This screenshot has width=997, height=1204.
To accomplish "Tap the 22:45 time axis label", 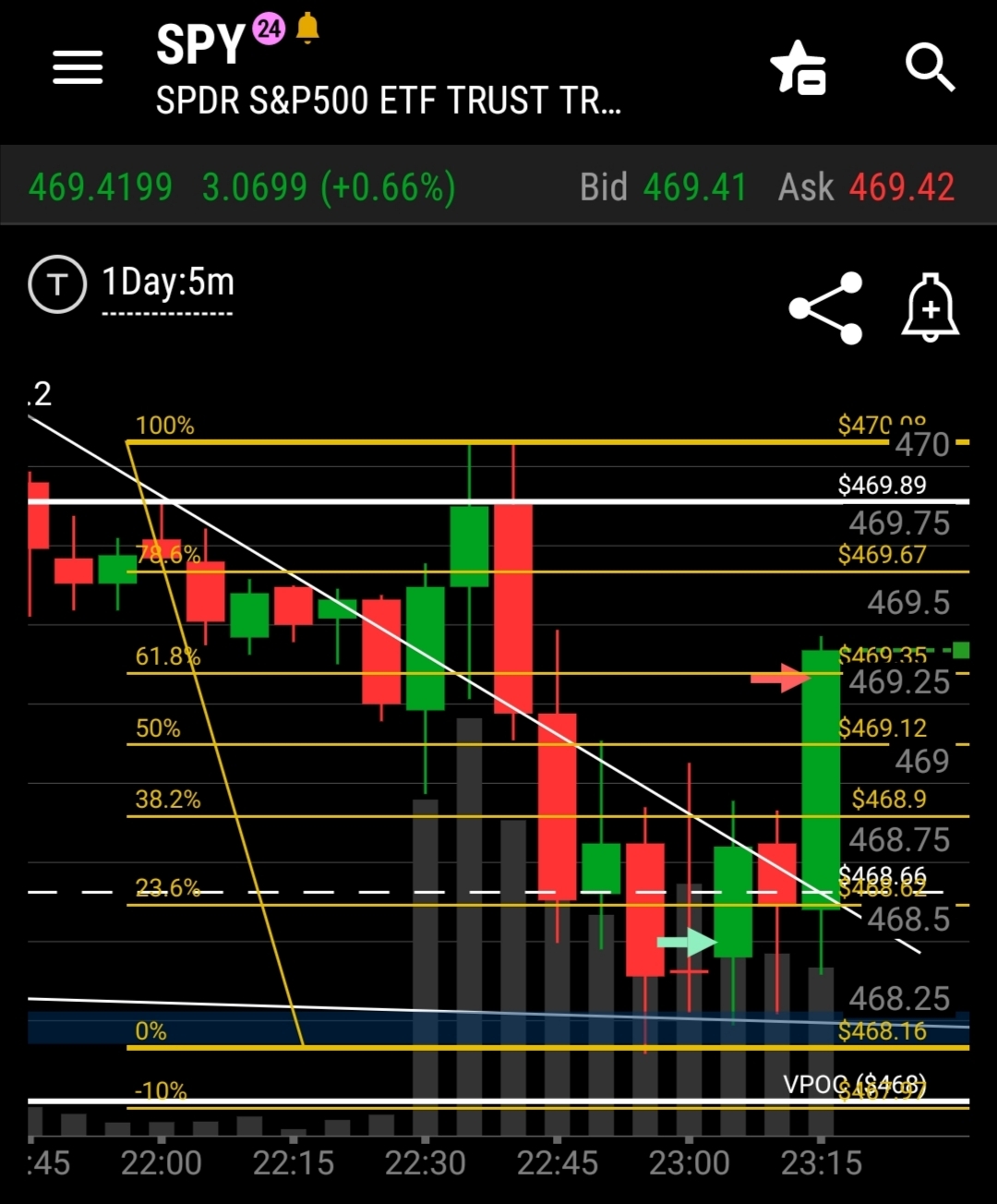I will pyautogui.click(x=558, y=1163).
